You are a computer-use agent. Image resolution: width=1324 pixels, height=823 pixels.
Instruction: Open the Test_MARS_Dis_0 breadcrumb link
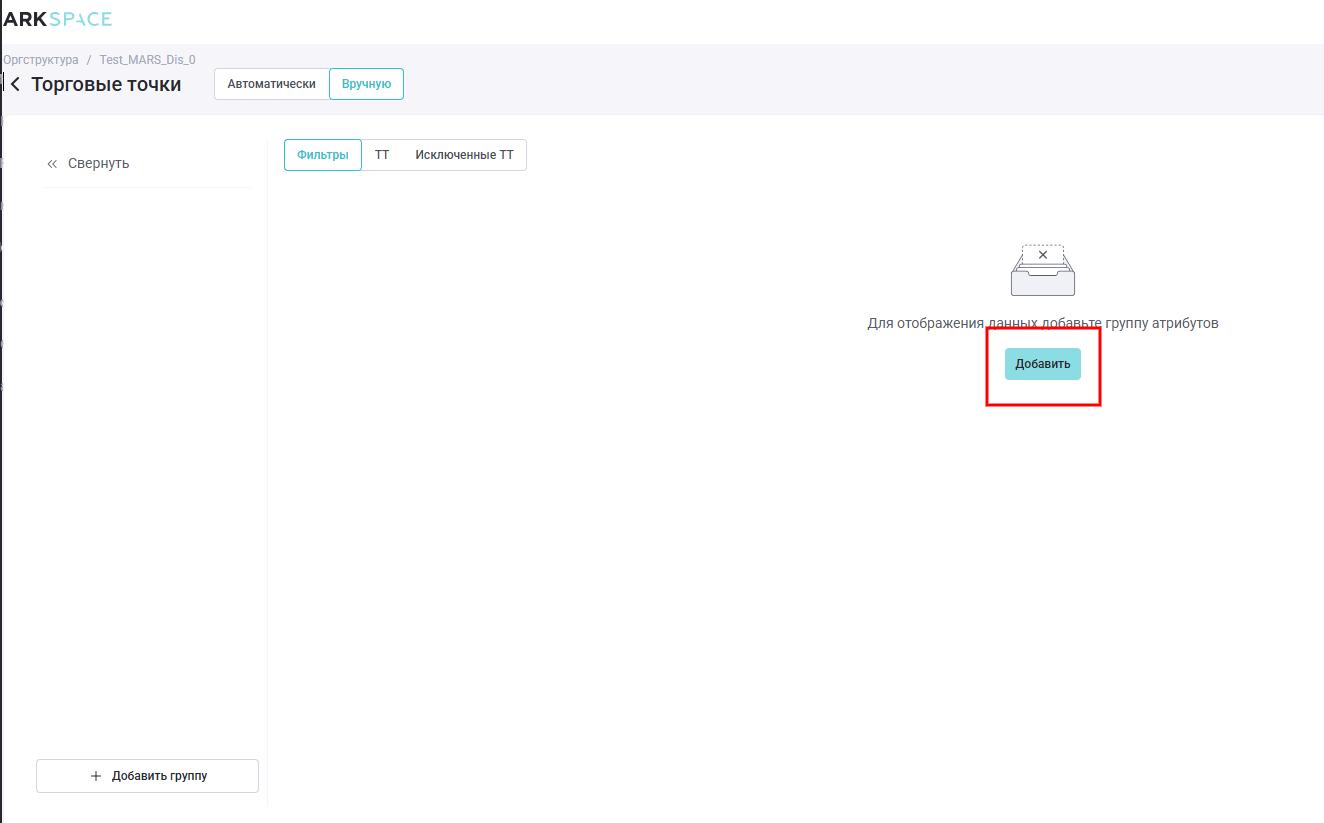point(147,60)
